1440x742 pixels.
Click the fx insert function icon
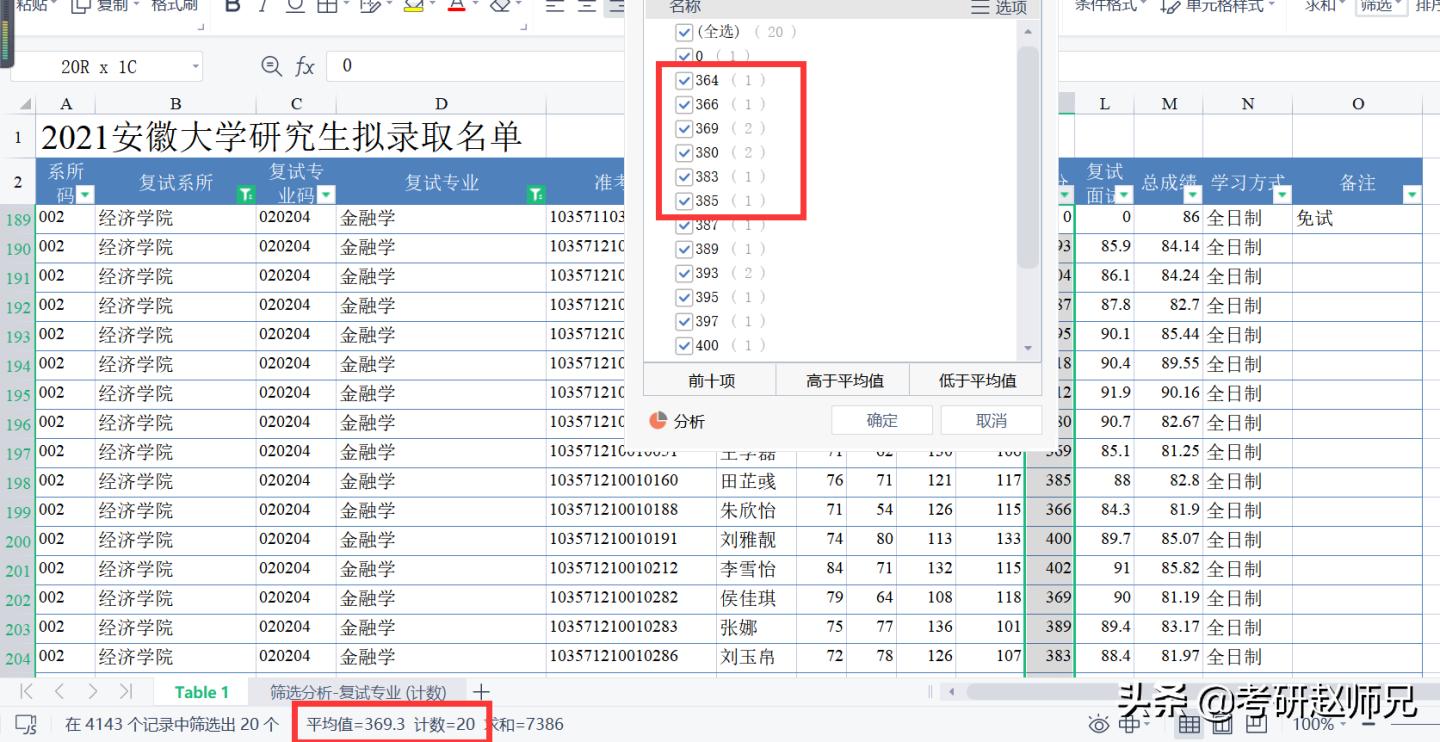[x=305, y=67]
